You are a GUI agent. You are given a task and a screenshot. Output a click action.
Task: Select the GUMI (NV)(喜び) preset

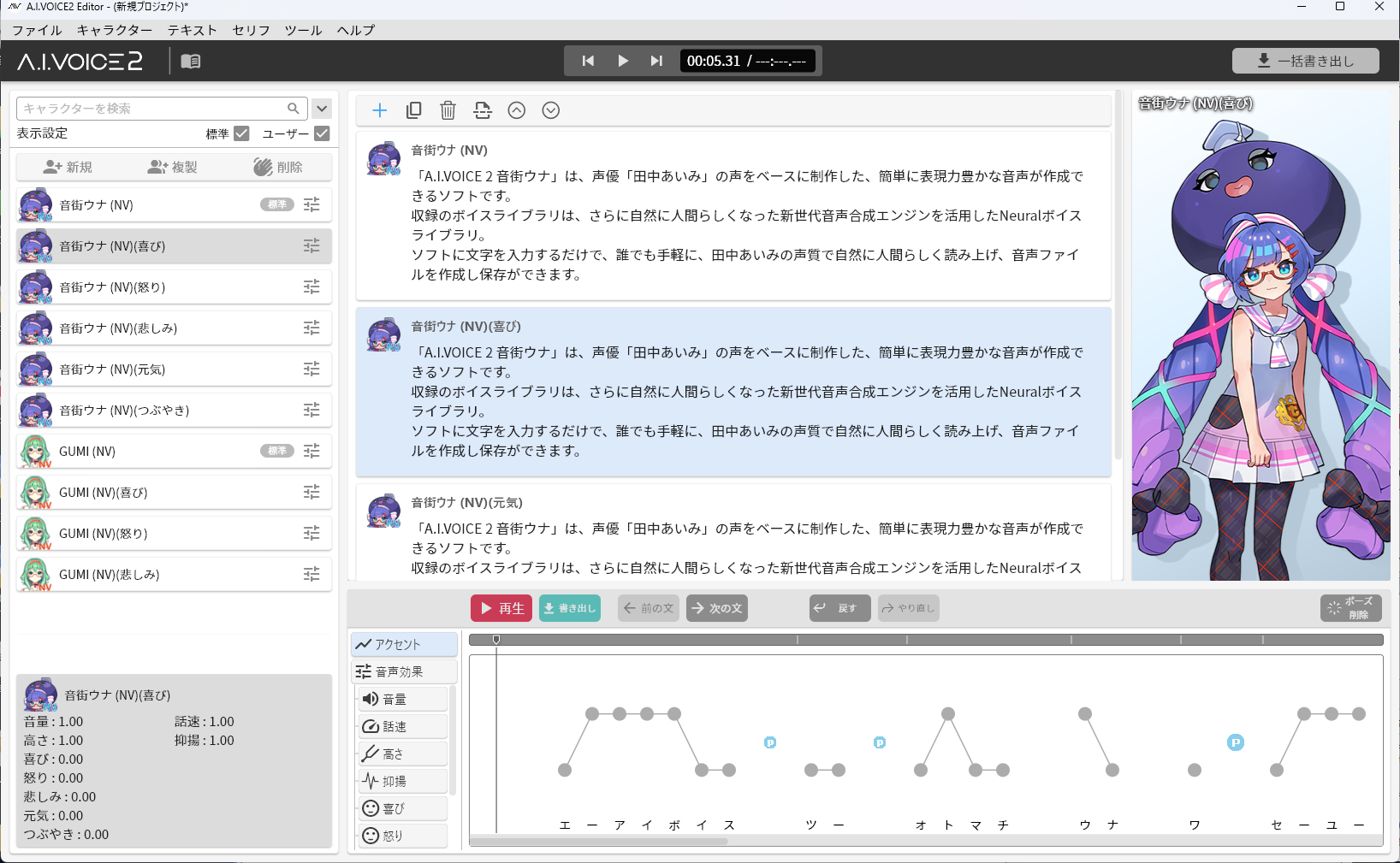tap(174, 492)
